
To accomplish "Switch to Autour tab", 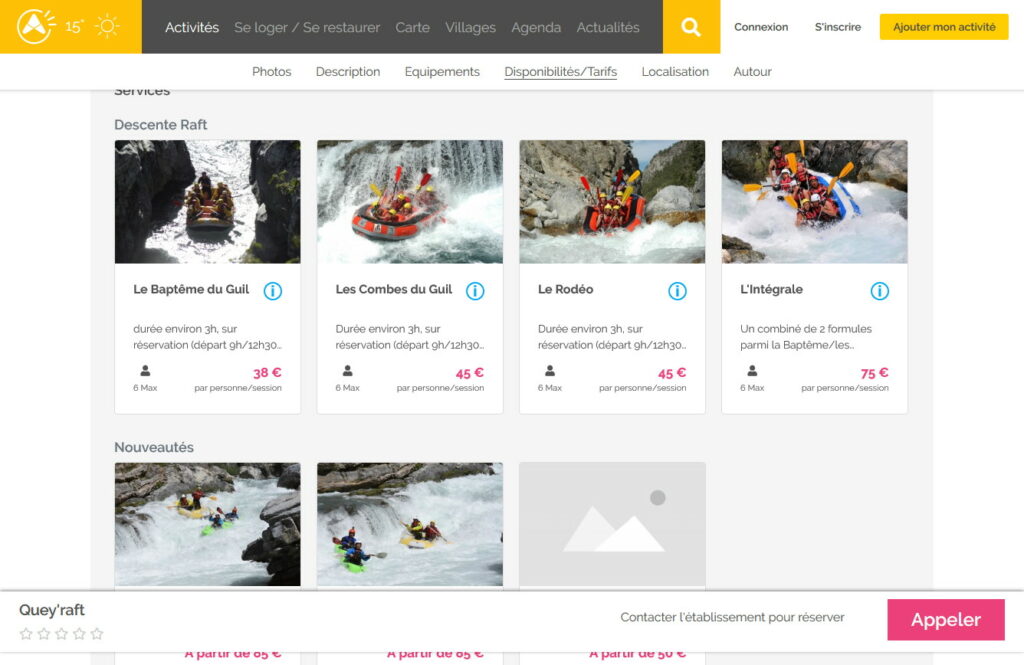I will tap(752, 72).
